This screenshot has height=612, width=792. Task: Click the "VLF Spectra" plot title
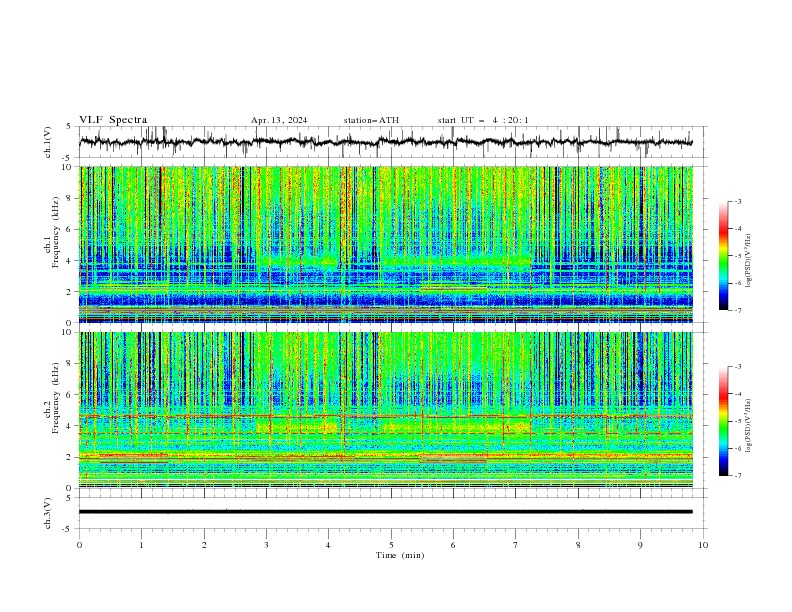point(113,120)
